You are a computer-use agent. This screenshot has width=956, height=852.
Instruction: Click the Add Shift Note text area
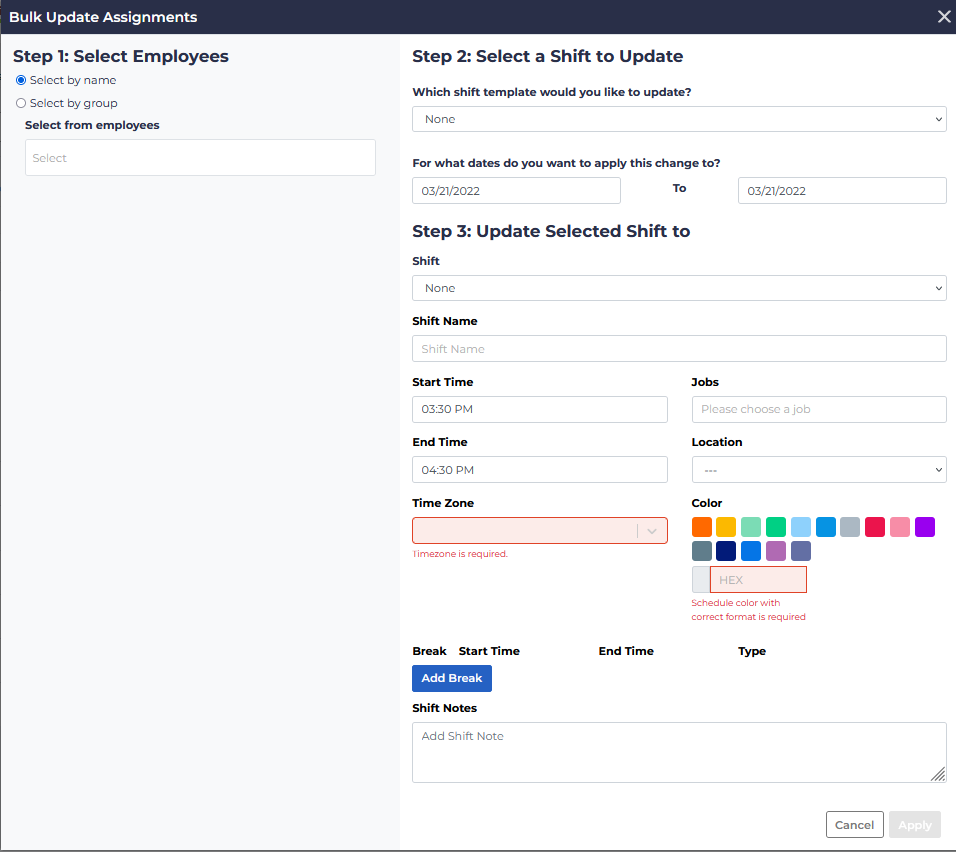(679, 750)
